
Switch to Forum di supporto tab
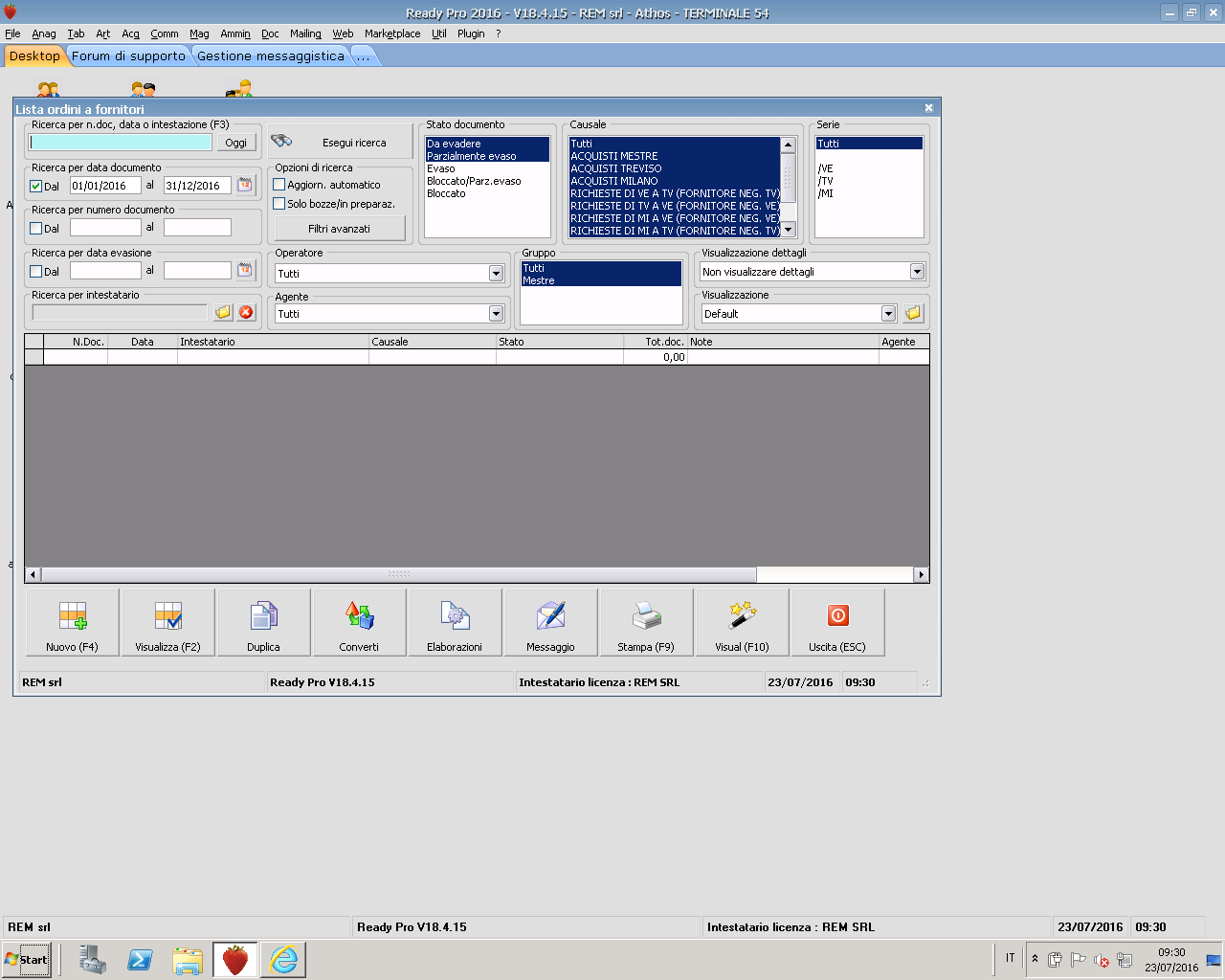click(x=128, y=56)
